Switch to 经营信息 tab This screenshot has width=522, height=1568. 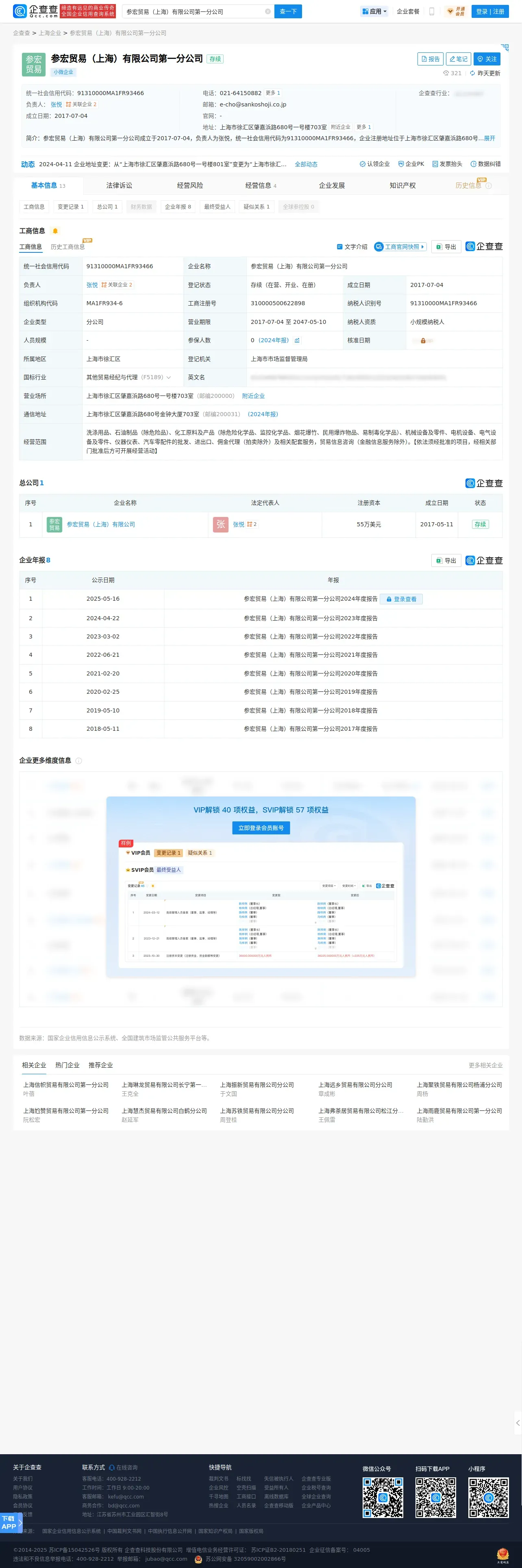click(261, 186)
